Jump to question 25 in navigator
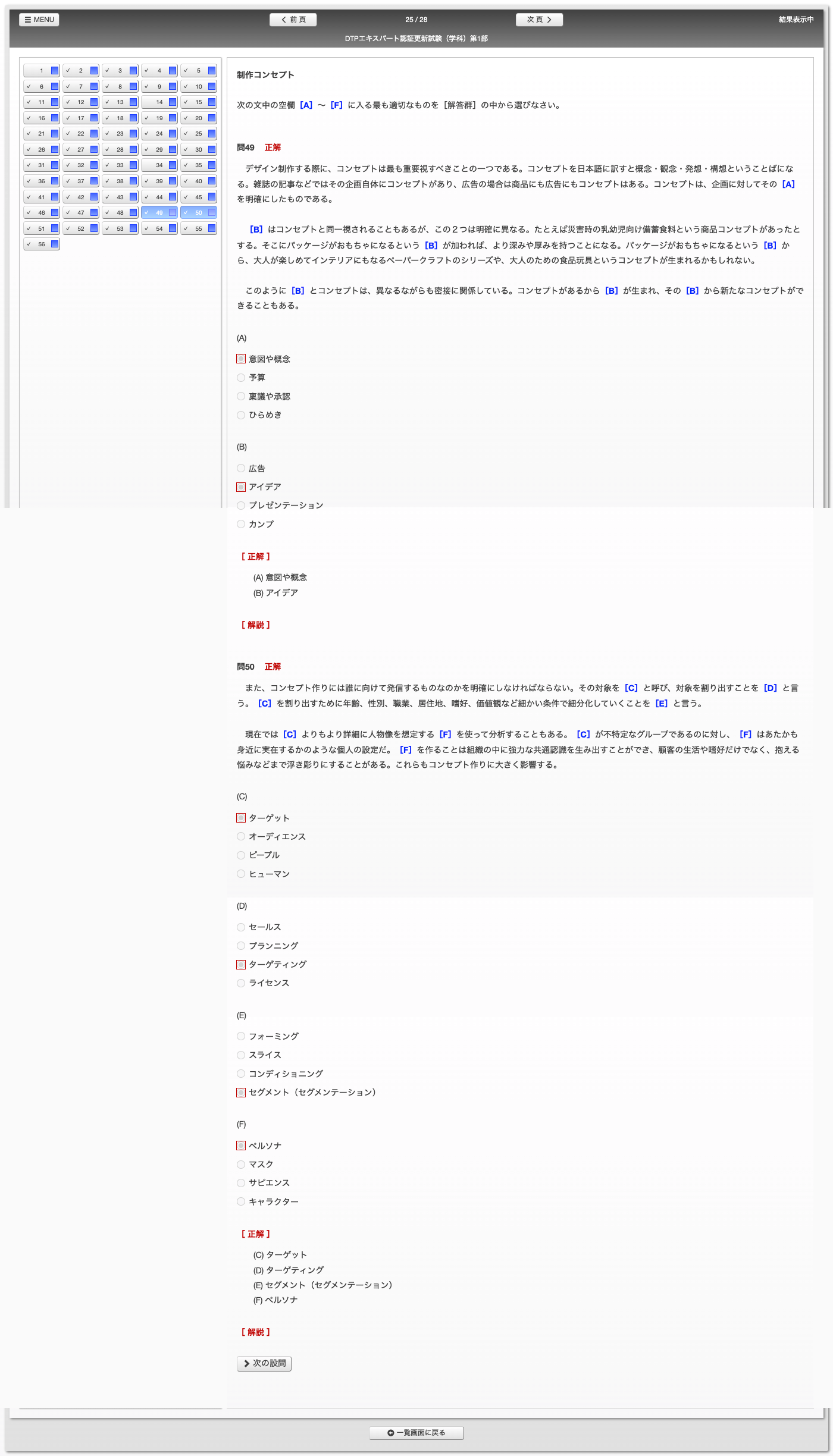 pos(195,134)
